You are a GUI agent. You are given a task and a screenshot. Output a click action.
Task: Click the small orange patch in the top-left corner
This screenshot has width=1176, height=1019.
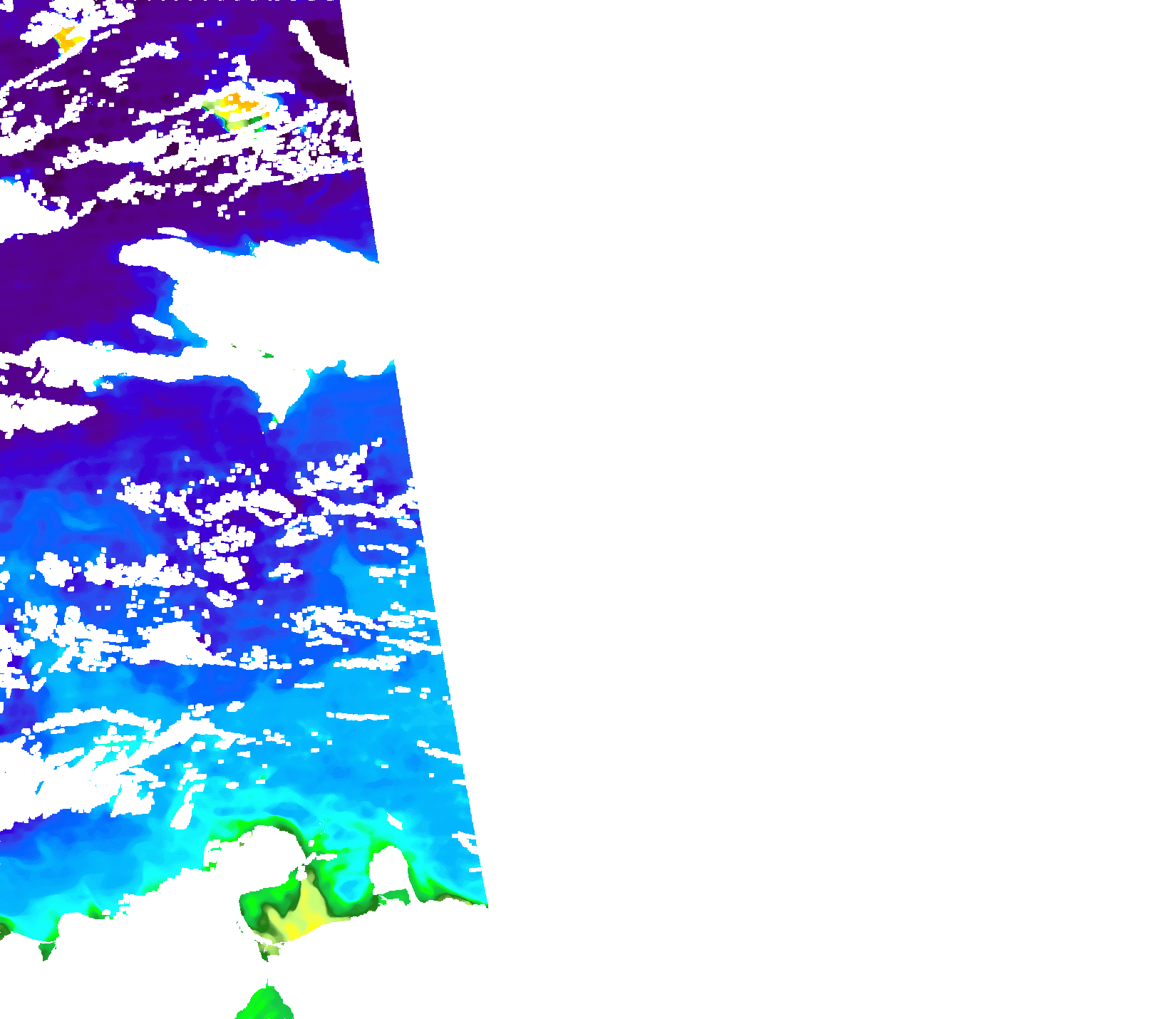tap(68, 37)
